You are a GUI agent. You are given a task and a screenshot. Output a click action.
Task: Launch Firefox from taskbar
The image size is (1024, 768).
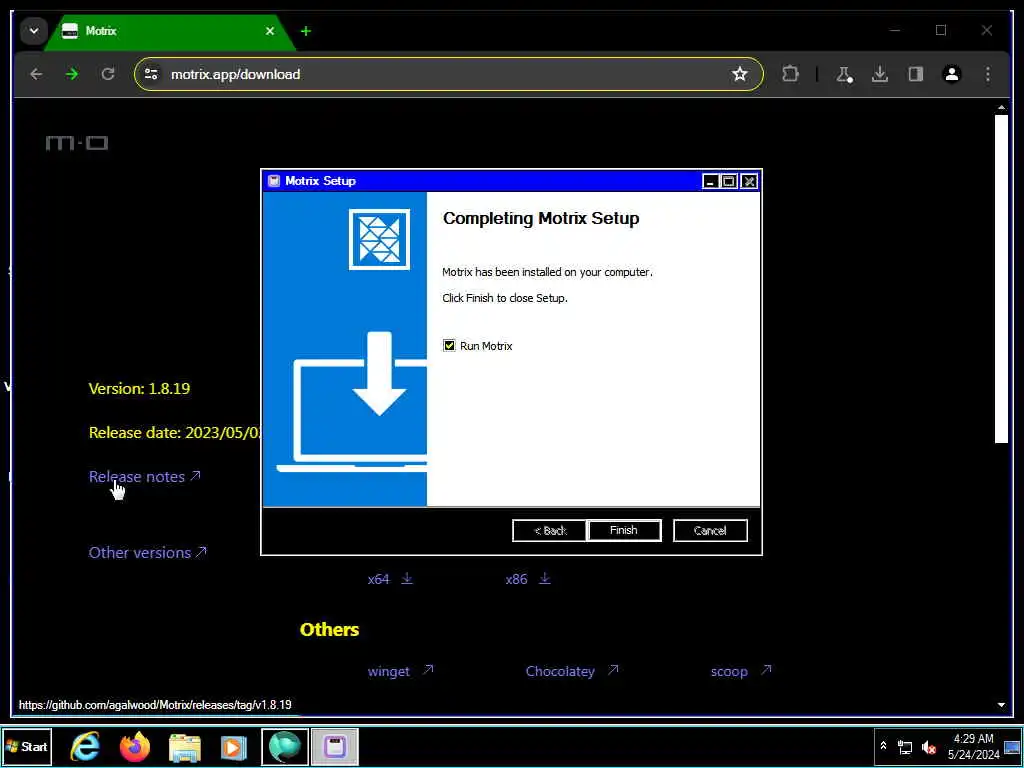(135, 746)
